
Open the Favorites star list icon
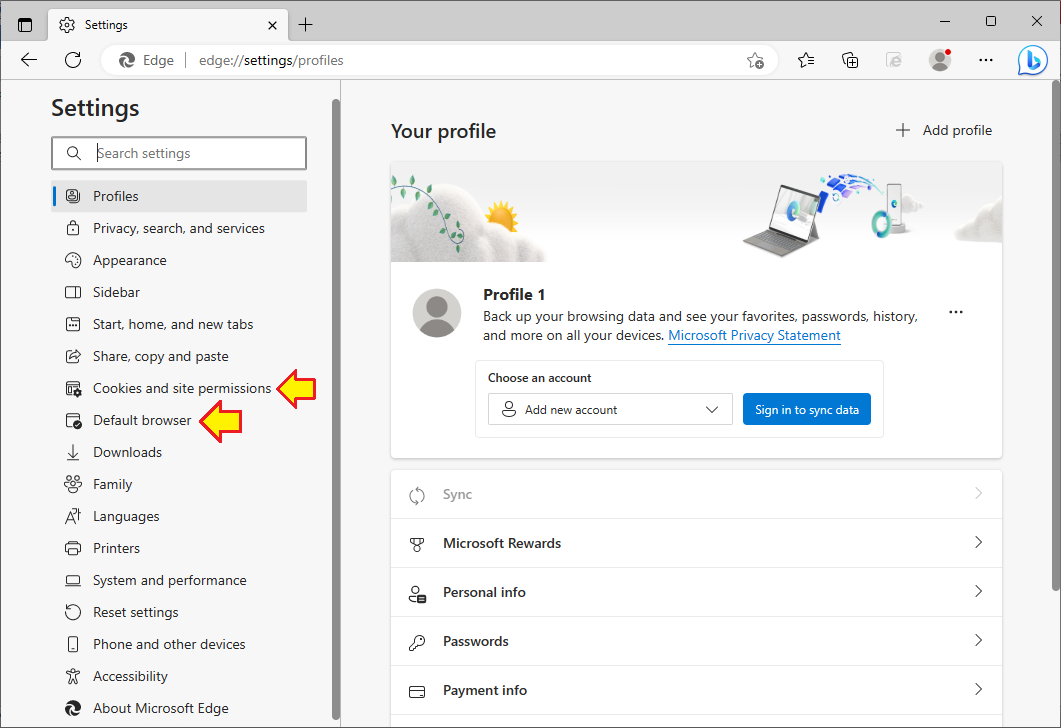(x=806, y=60)
